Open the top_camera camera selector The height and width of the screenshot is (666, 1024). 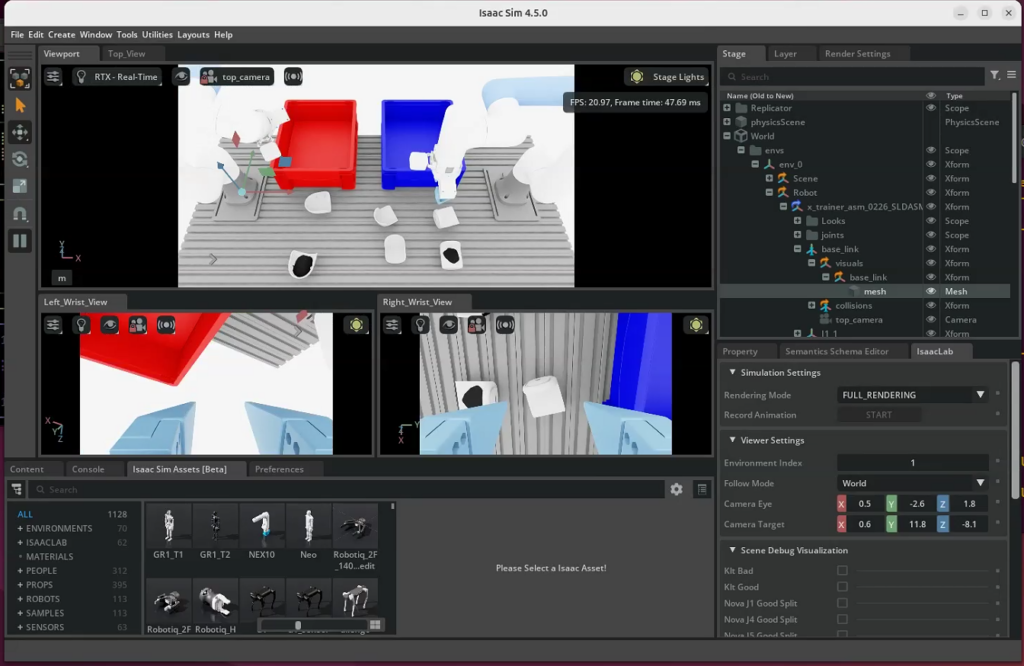coord(236,77)
